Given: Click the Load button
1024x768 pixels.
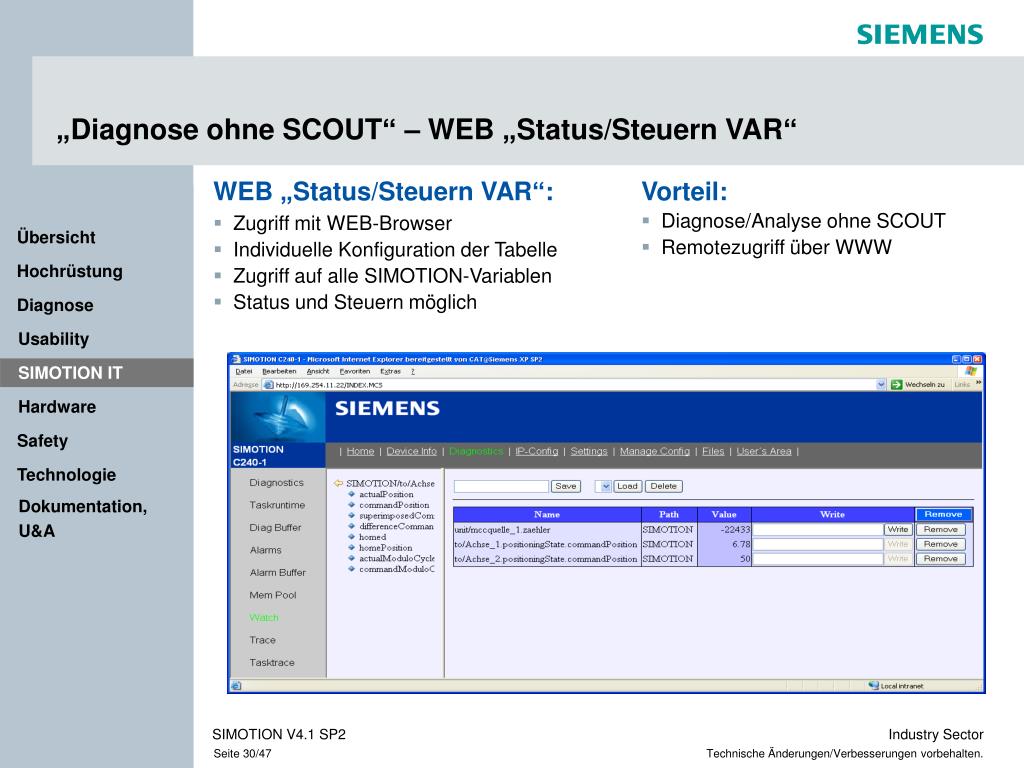Looking at the screenshot, I should click(627, 486).
